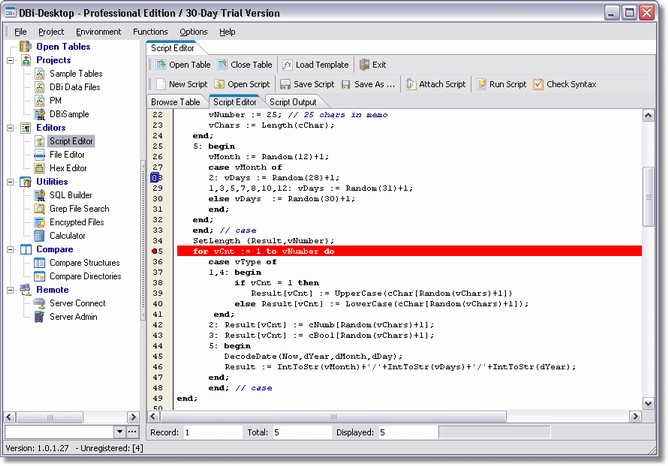Toggle the breakpoint dot on line 35
The width and height of the screenshot is (668, 466).
pos(155,251)
